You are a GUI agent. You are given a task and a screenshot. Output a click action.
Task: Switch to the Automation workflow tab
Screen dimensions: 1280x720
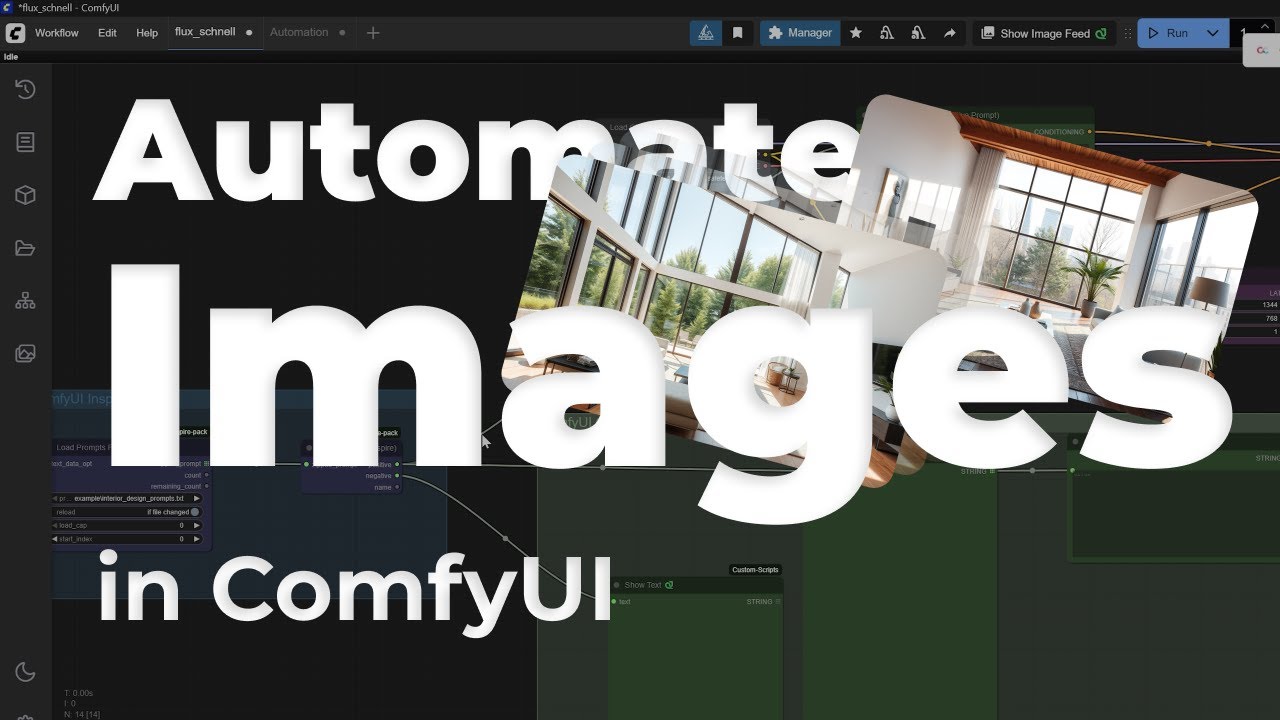click(x=302, y=32)
